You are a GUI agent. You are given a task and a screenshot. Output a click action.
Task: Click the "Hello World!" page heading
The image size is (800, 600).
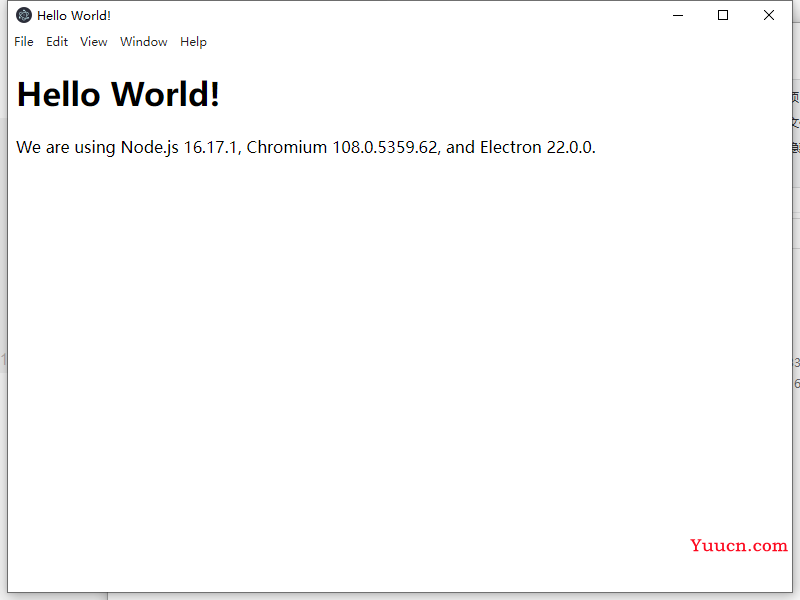118,94
